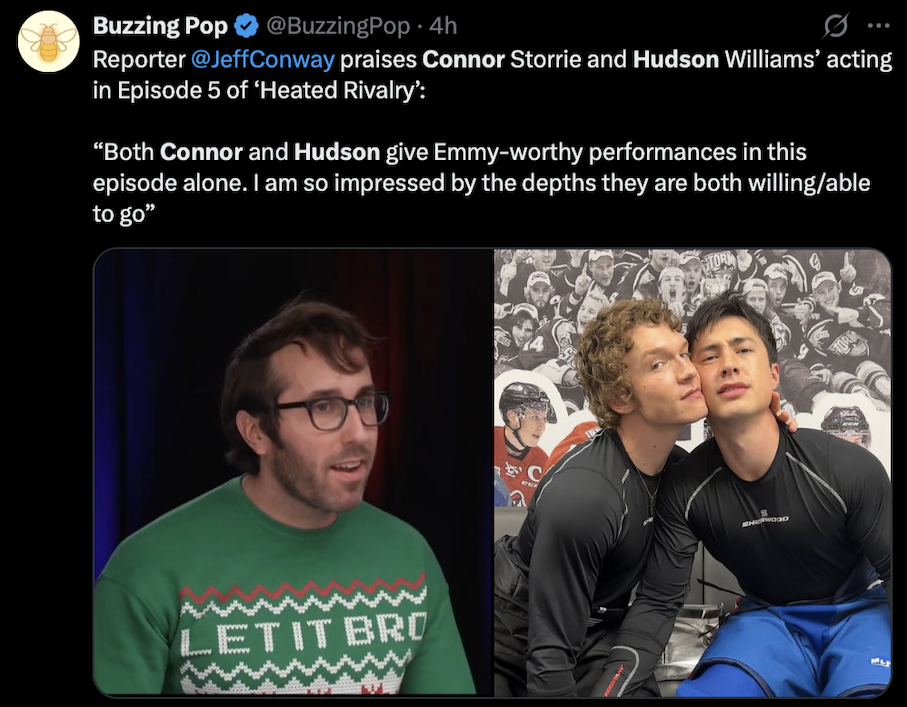Click the blue verified checkmark badge
Image resolution: width=907 pixels, height=707 pixels.
[x=246, y=26]
